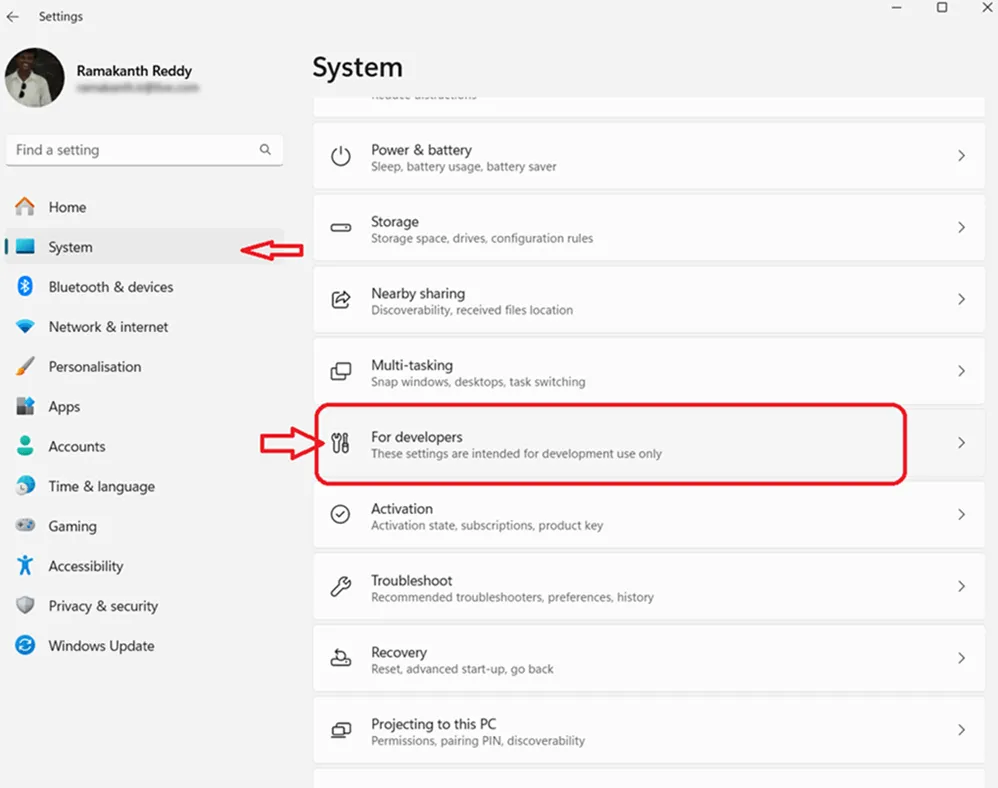This screenshot has width=998, height=788.
Task: Click the Find a setting search box
Action: pos(135,150)
